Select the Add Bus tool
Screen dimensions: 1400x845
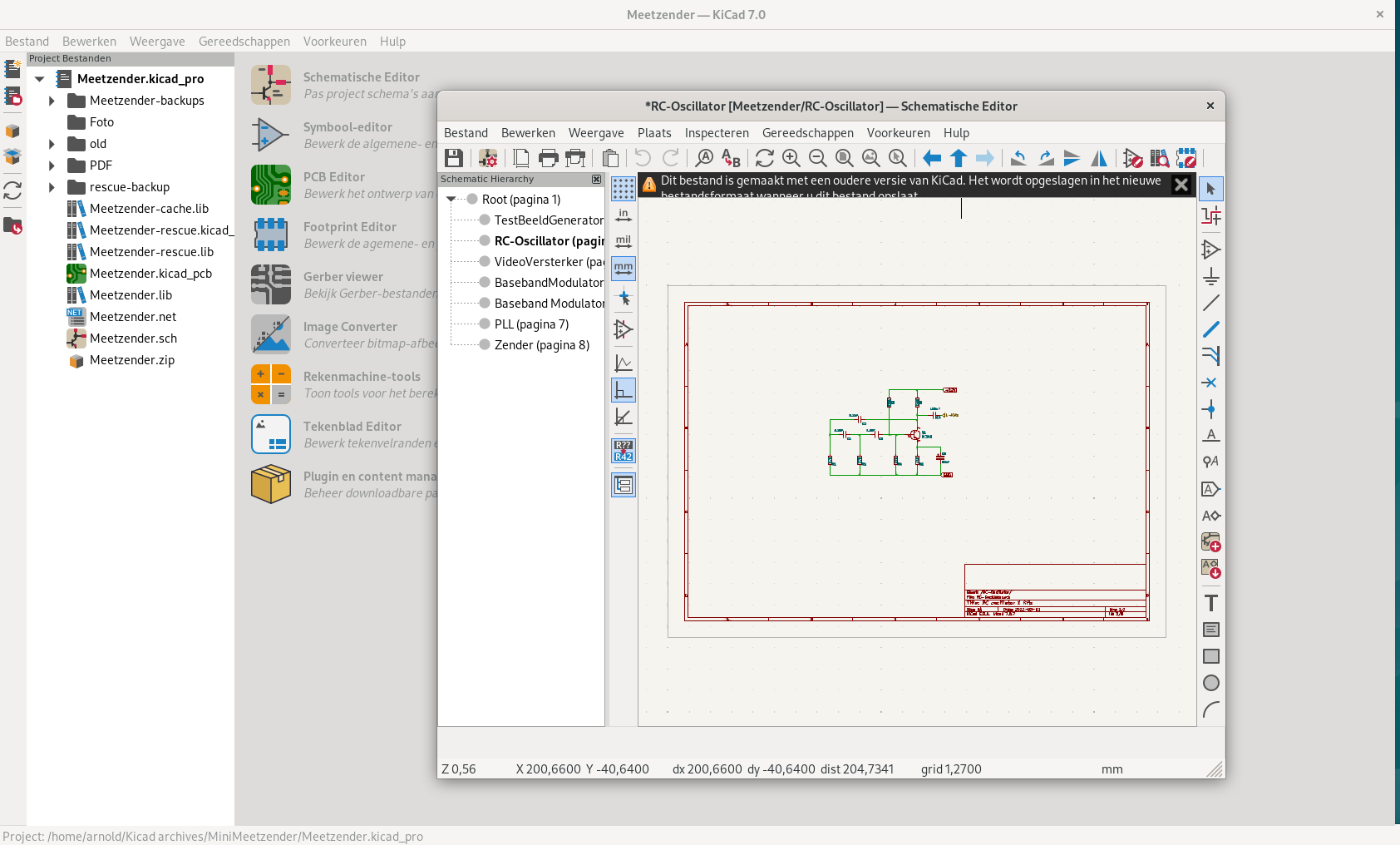[1211, 329]
